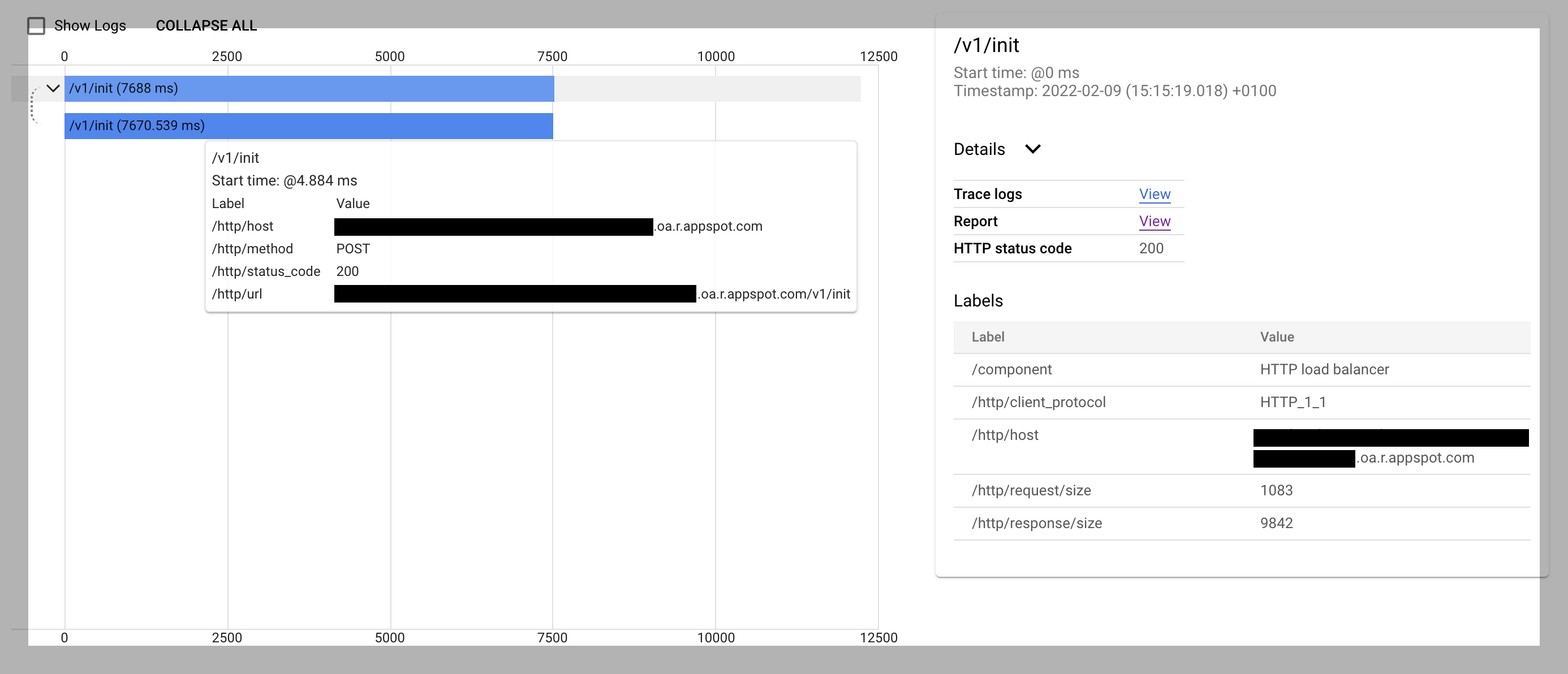
Task: Click the /http/client_protocol label row
Action: [x=1039, y=403]
